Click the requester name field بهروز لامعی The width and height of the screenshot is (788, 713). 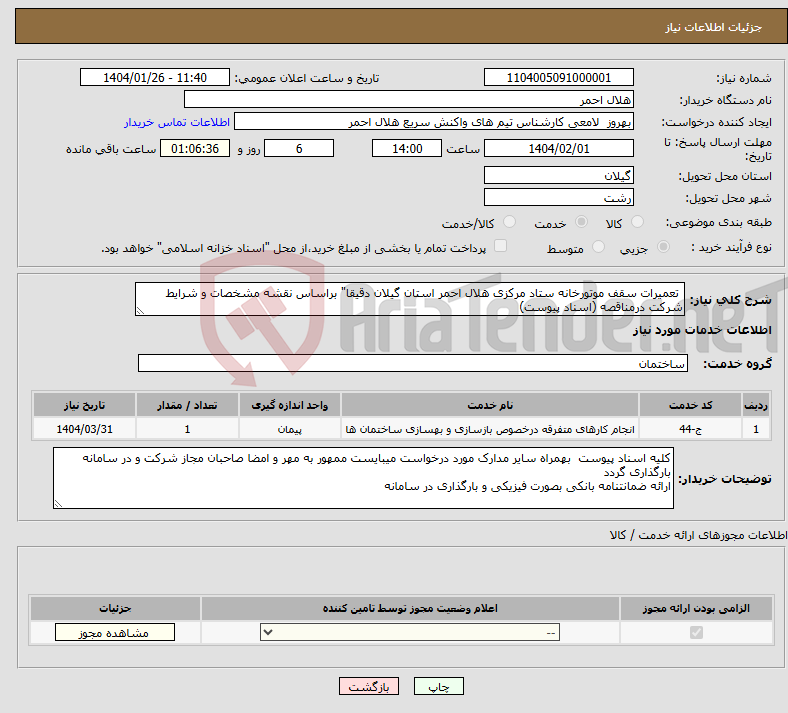tap(434, 122)
